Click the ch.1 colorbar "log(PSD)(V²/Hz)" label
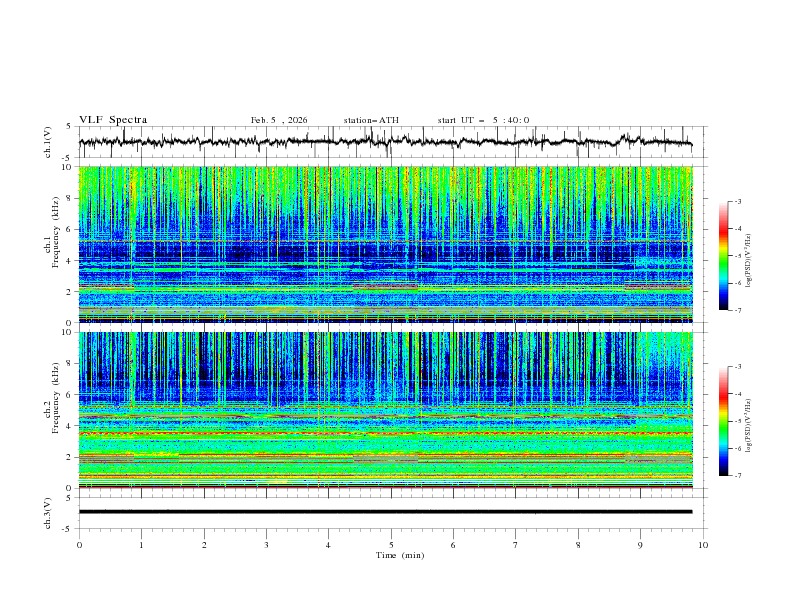 click(x=749, y=261)
